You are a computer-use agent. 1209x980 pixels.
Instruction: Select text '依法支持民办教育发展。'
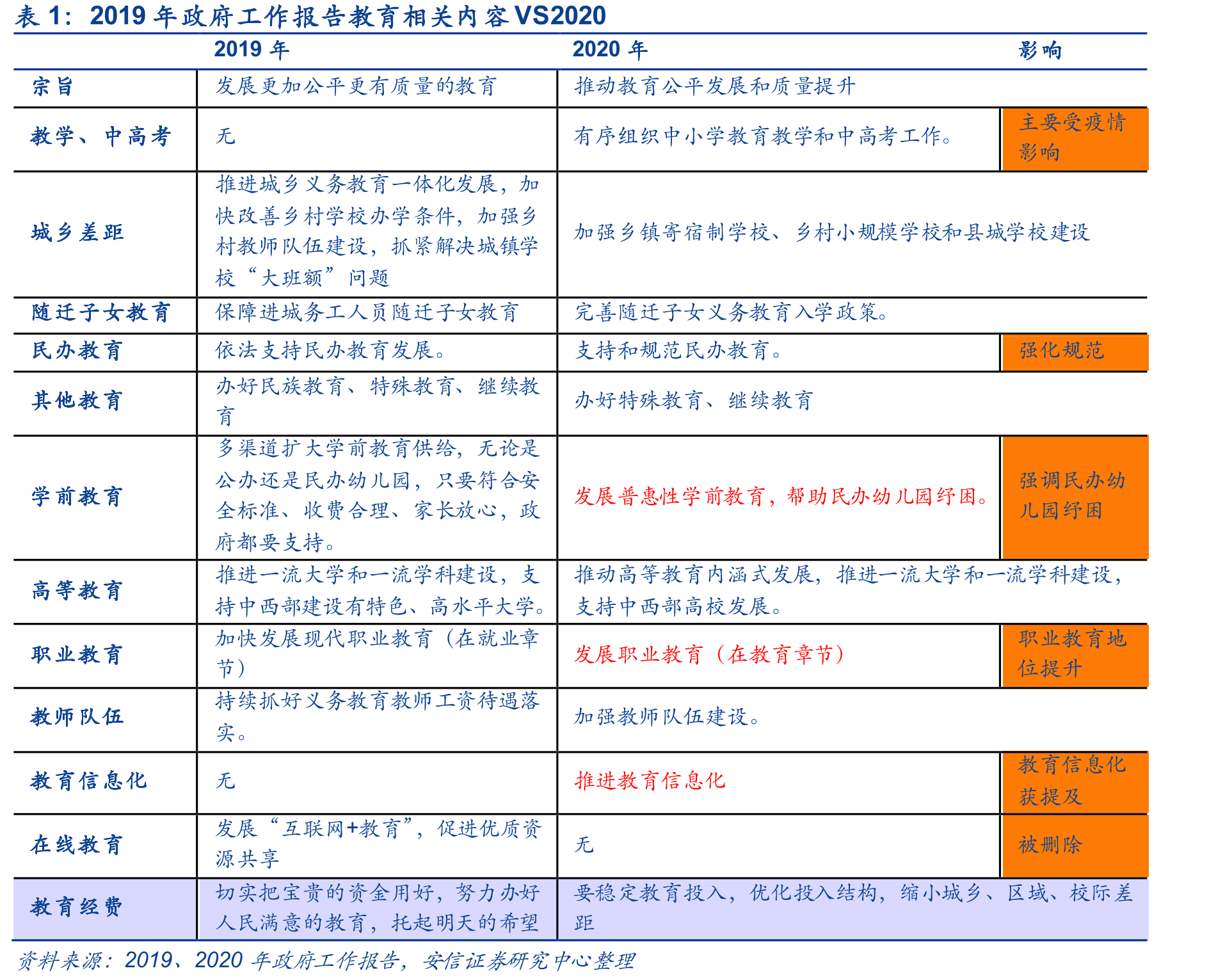coord(331,351)
